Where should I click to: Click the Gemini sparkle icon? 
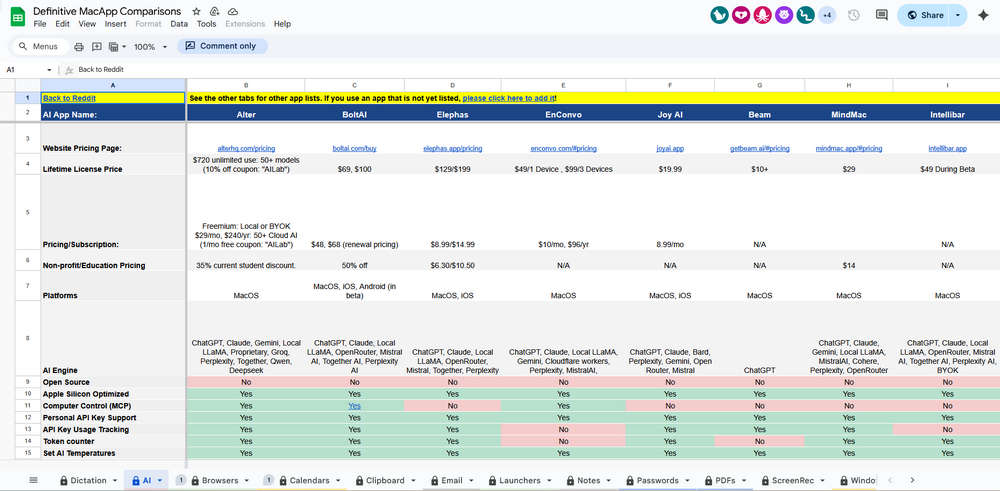(x=983, y=15)
